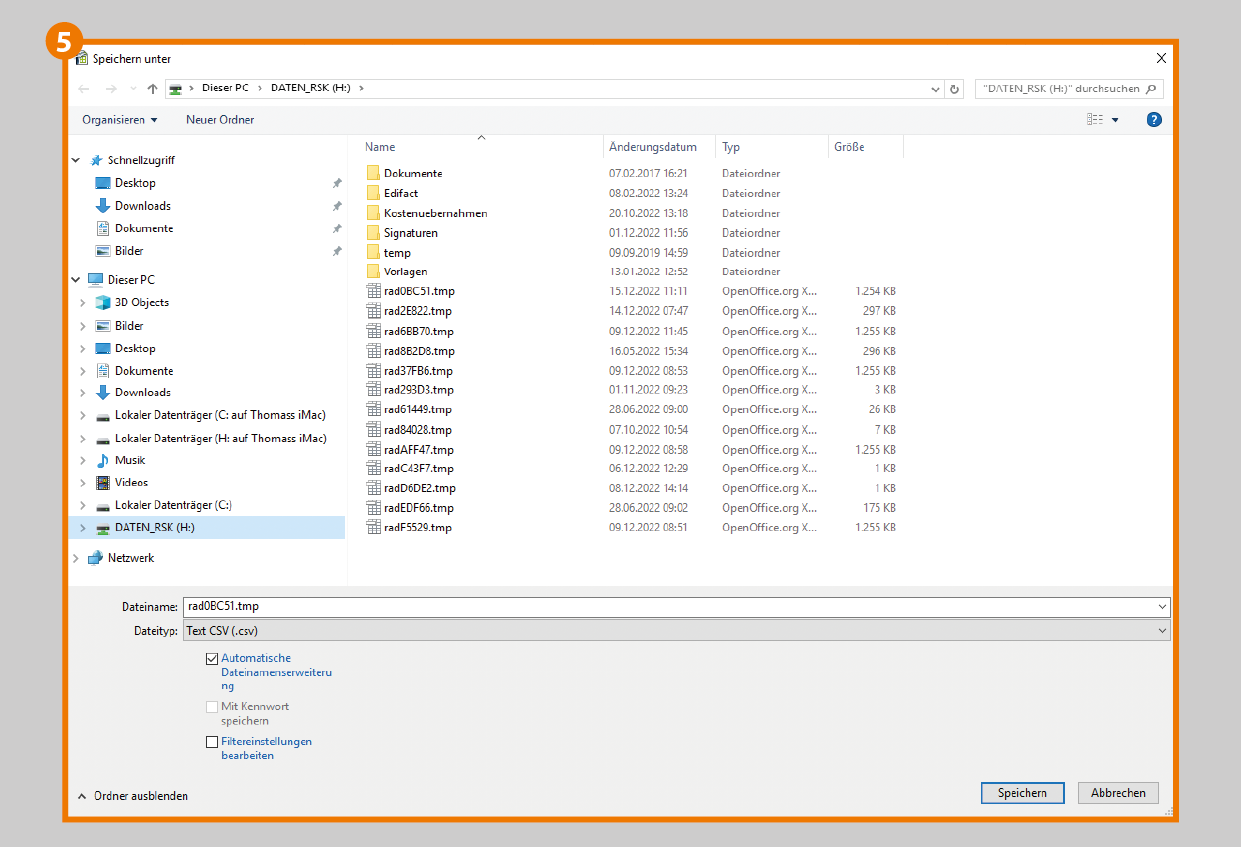Screen dimensions: 1241x847
Task: Open the Kostenuebernahmen folder
Action: (435, 213)
